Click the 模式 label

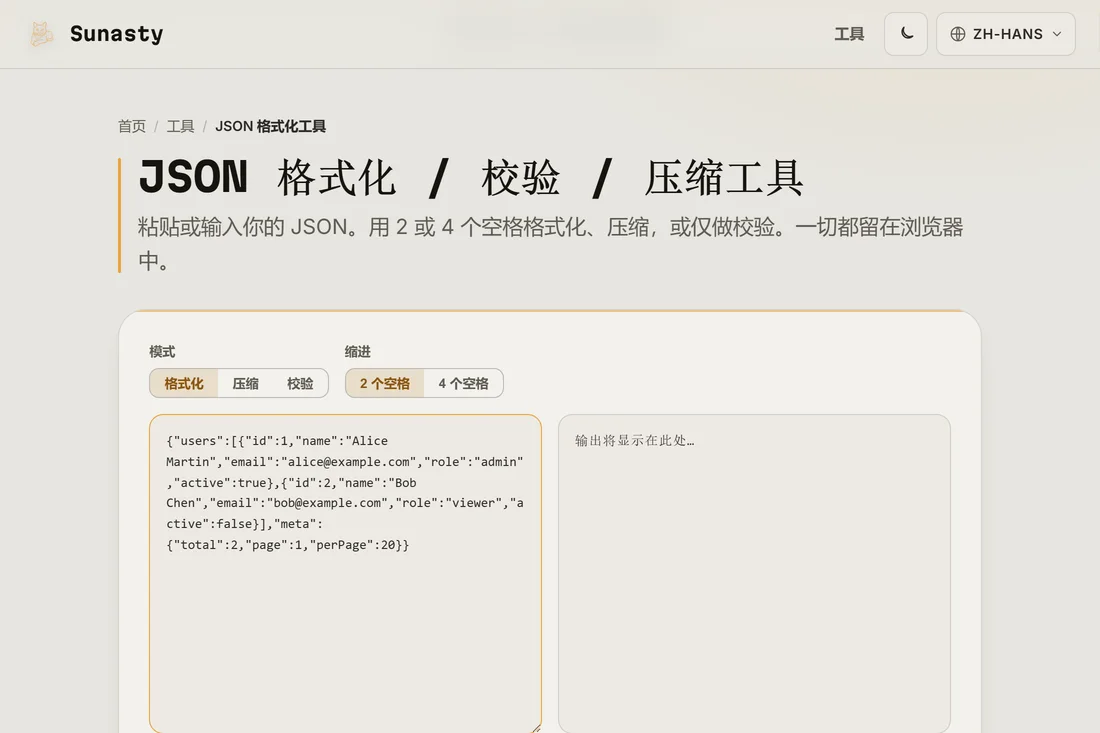162,351
